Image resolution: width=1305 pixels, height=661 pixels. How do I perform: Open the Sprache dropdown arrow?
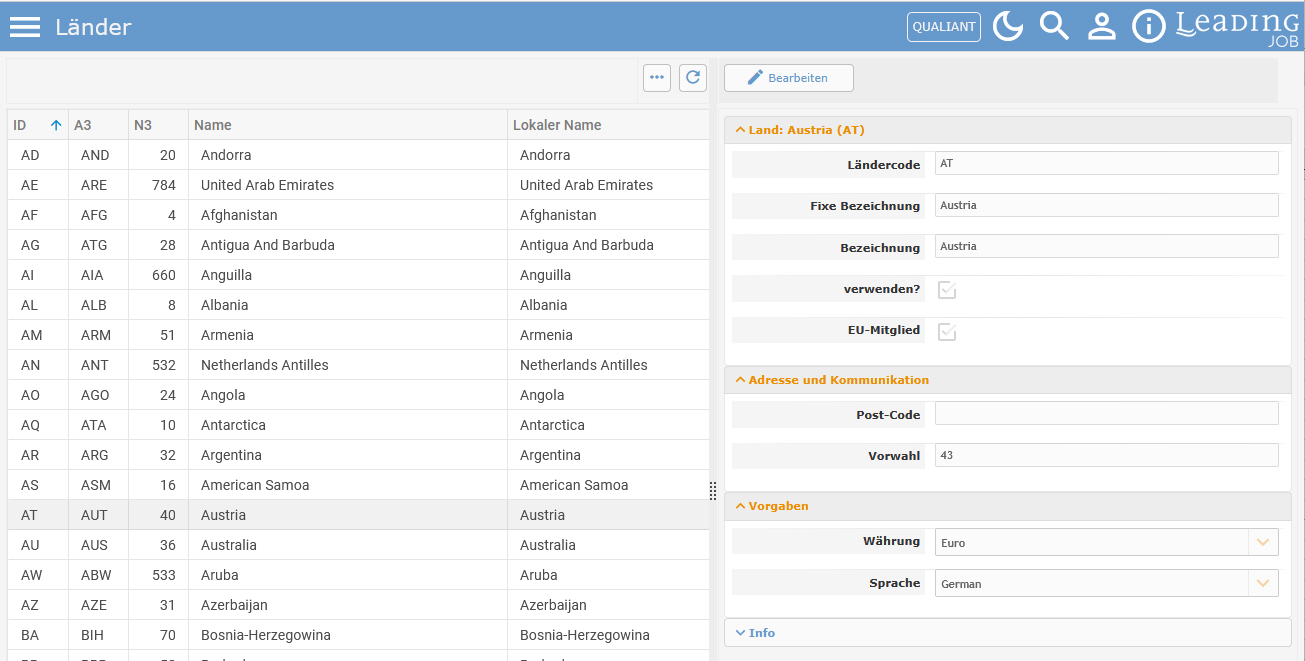tap(1263, 583)
